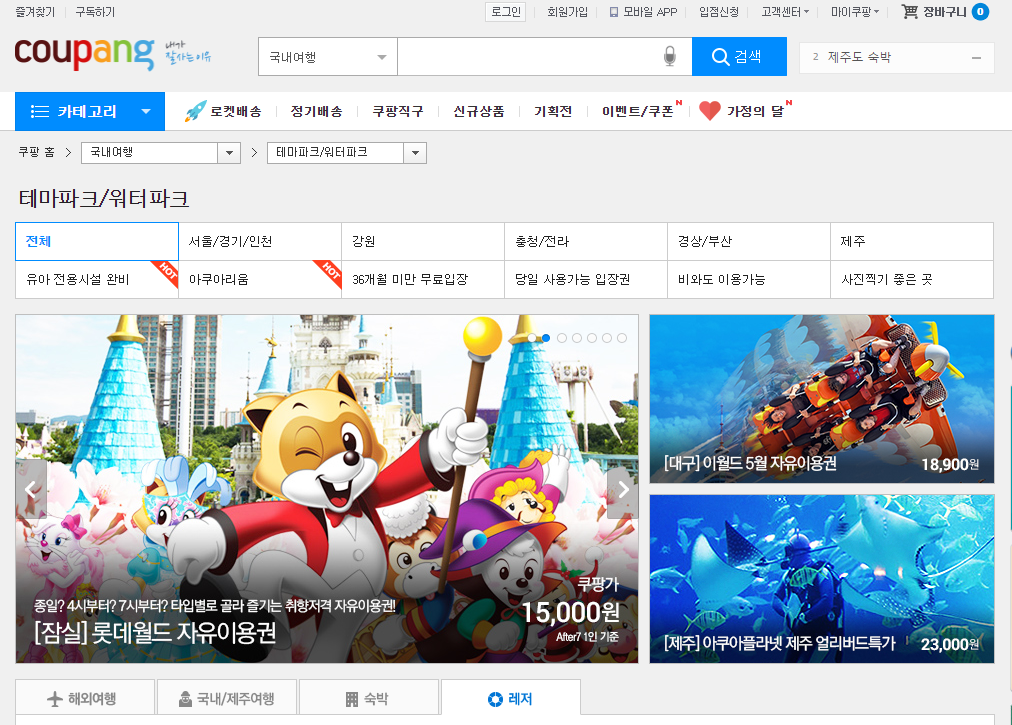Image resolution: width=1012 pixels, height=725 pixels.
Task: Expand the 국내여행 search category dropdown
Action: 328,57
